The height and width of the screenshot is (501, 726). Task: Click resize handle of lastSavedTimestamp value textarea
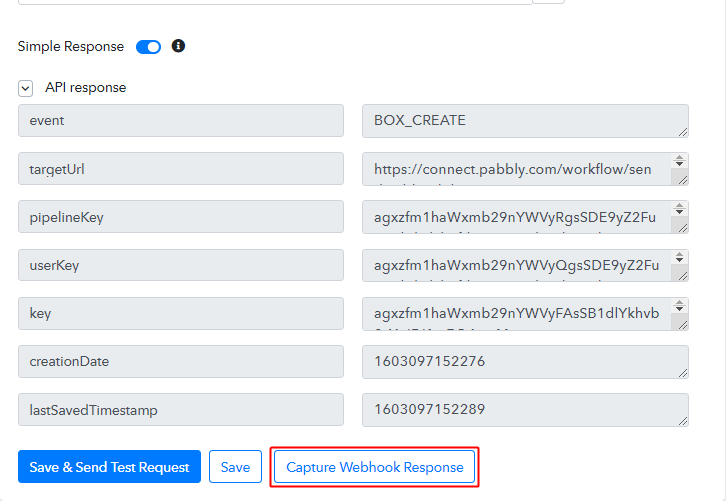pyautogui.click(x=683, y=421)
